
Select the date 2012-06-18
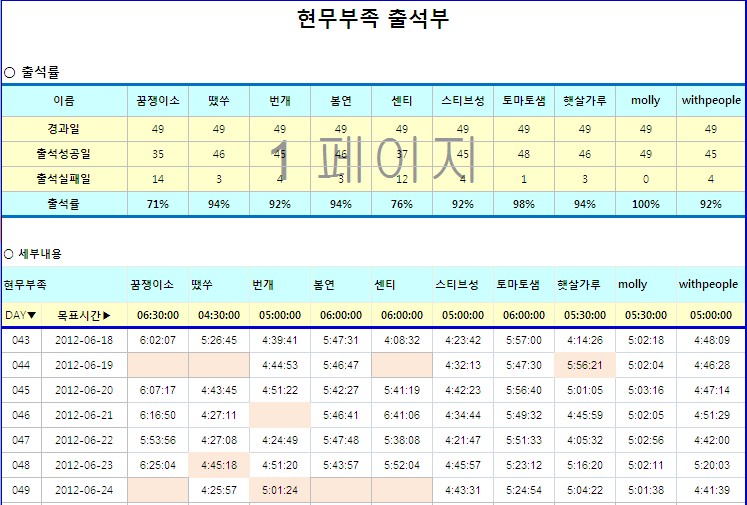(84, 340)
